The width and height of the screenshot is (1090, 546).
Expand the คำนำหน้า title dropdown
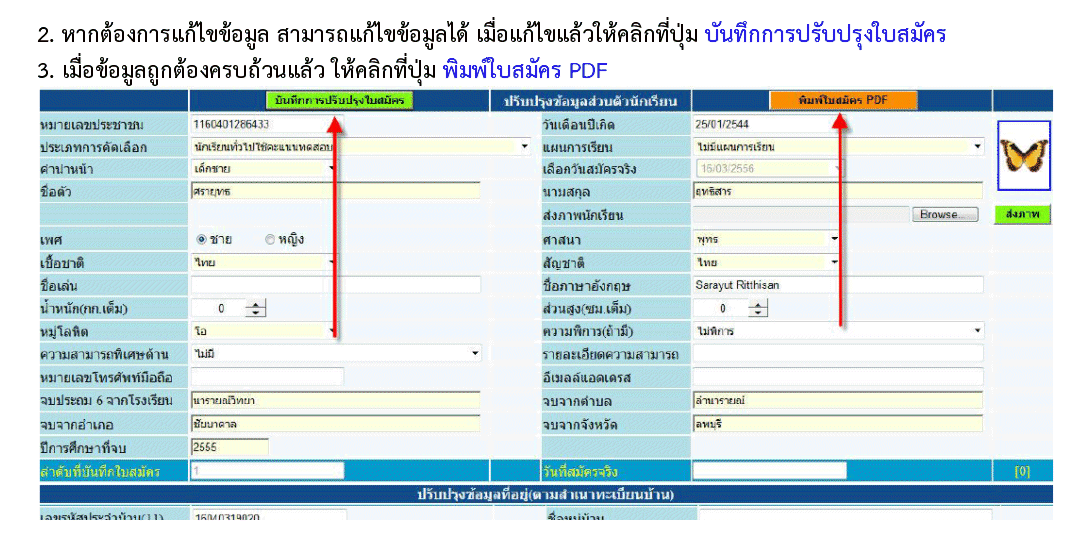click(332, 169)
